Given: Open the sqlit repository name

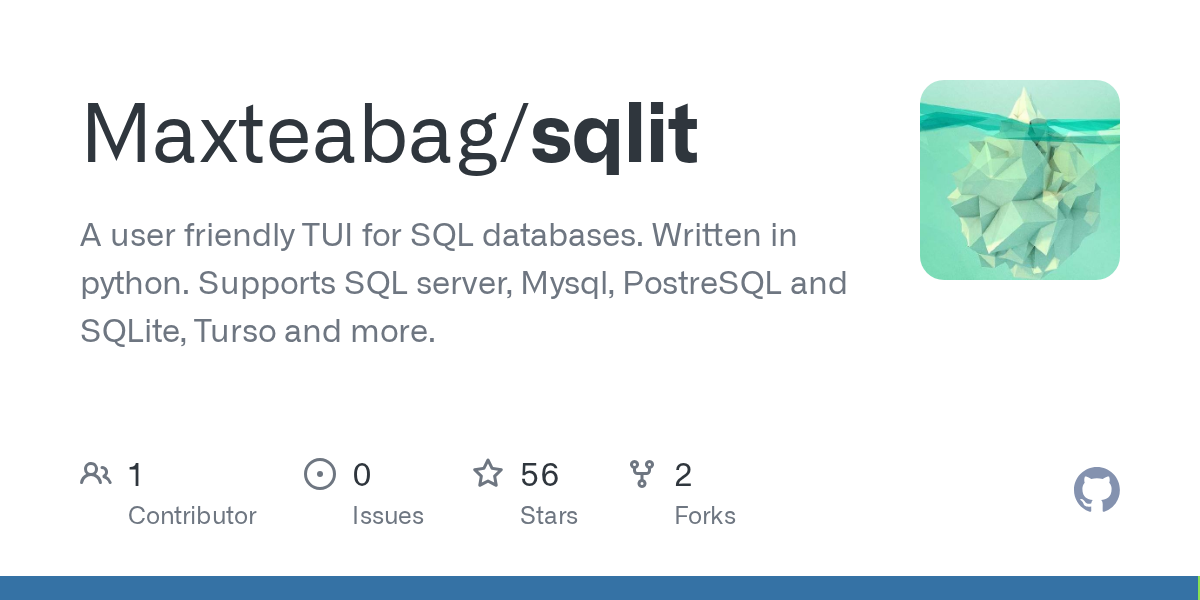Looking at the screenshot, I should point(614,133).
